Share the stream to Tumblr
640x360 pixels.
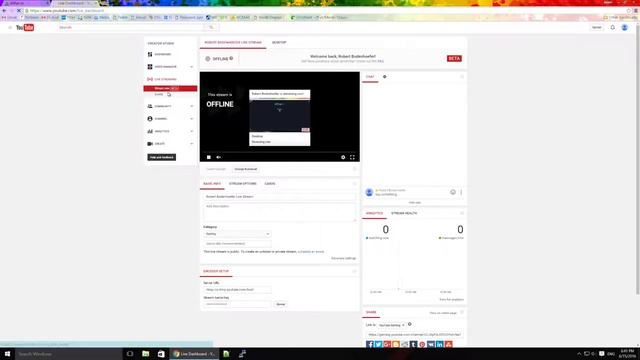click(413, 344)
